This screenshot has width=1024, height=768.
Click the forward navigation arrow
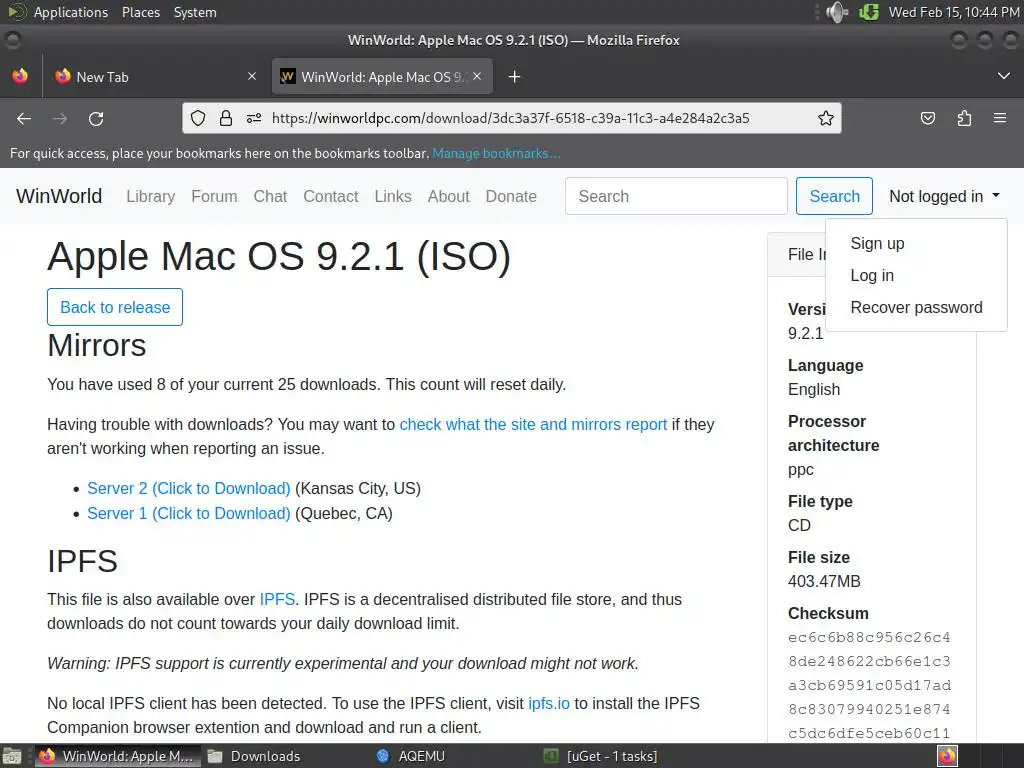point(60,118)
